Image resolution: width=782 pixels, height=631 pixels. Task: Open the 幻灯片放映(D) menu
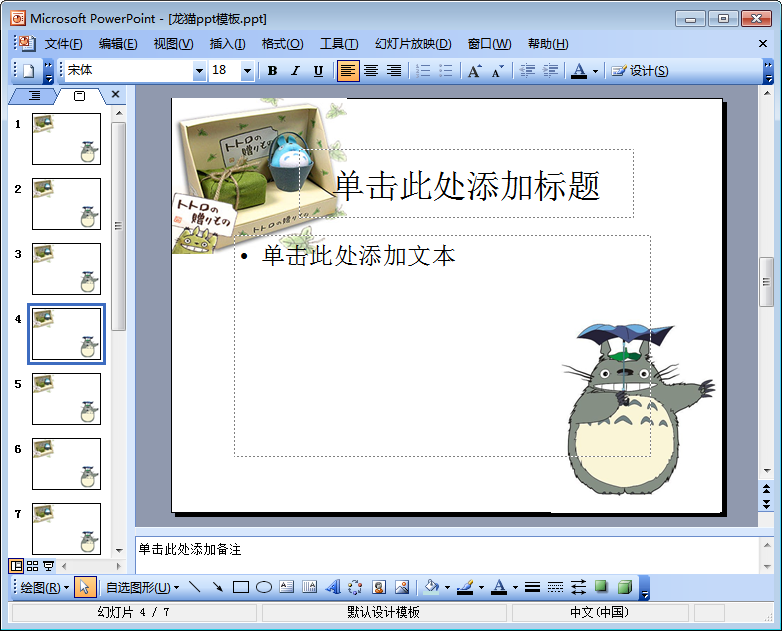pyautogui.click(x=412, y=44)
